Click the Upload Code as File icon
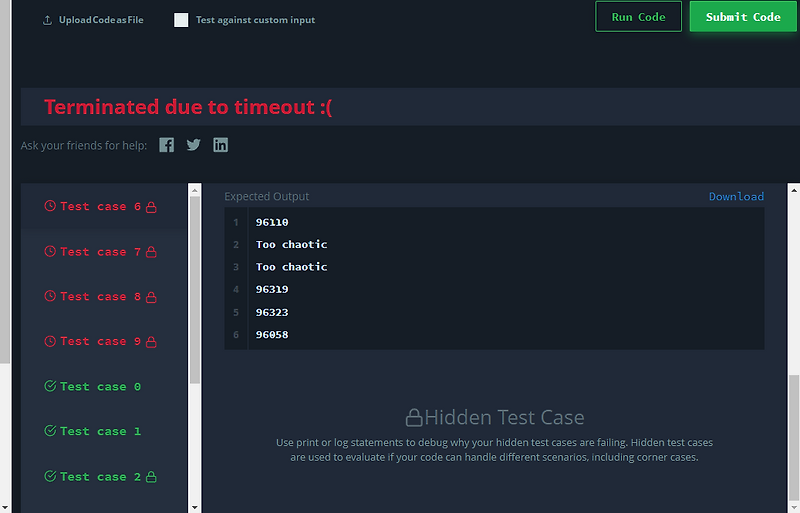 47,20
